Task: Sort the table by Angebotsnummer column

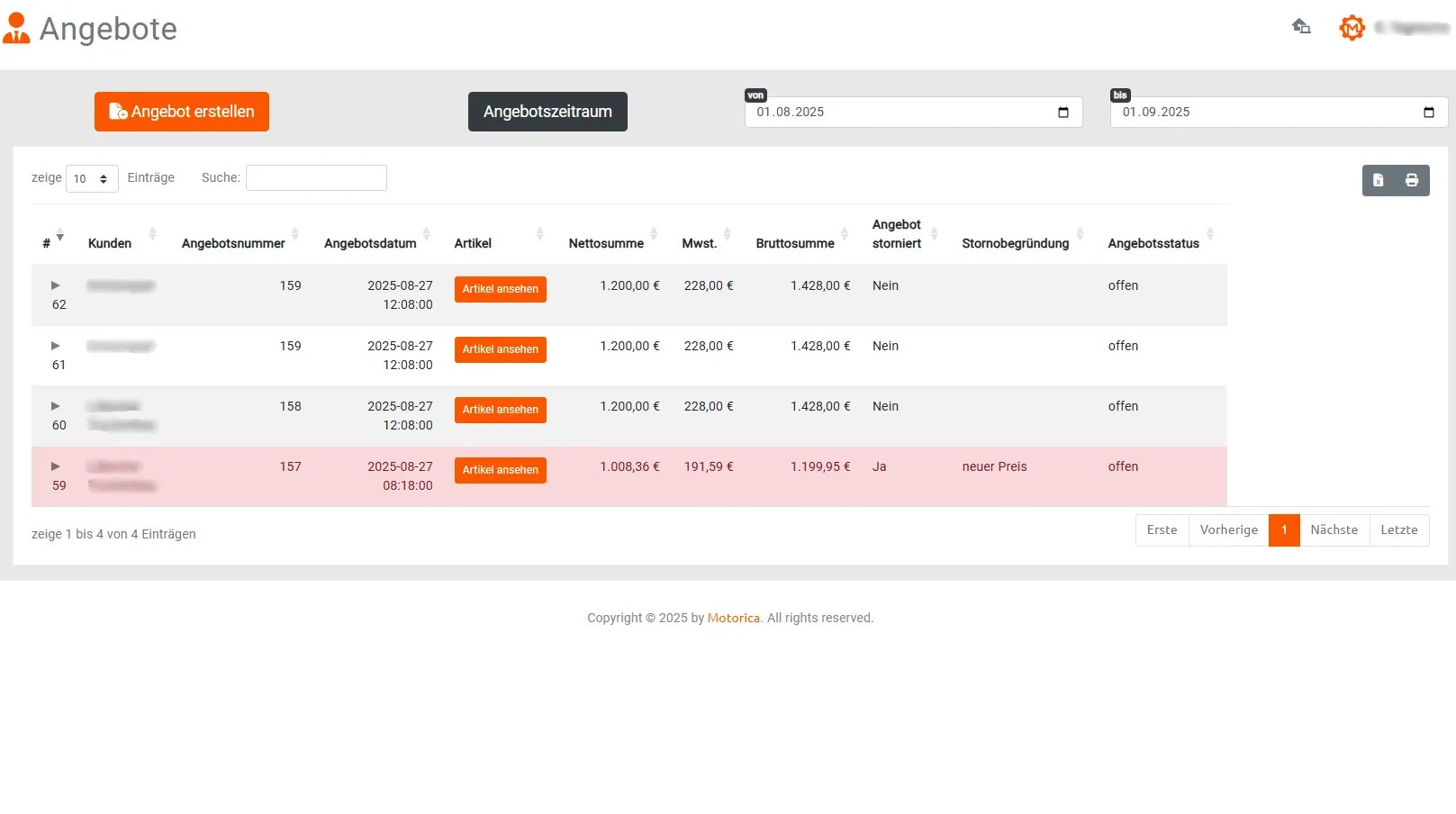Action: pos(233,243)
